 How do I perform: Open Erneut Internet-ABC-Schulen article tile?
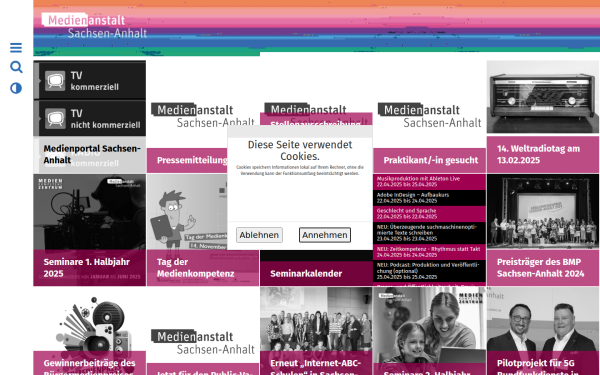(316, 363)
